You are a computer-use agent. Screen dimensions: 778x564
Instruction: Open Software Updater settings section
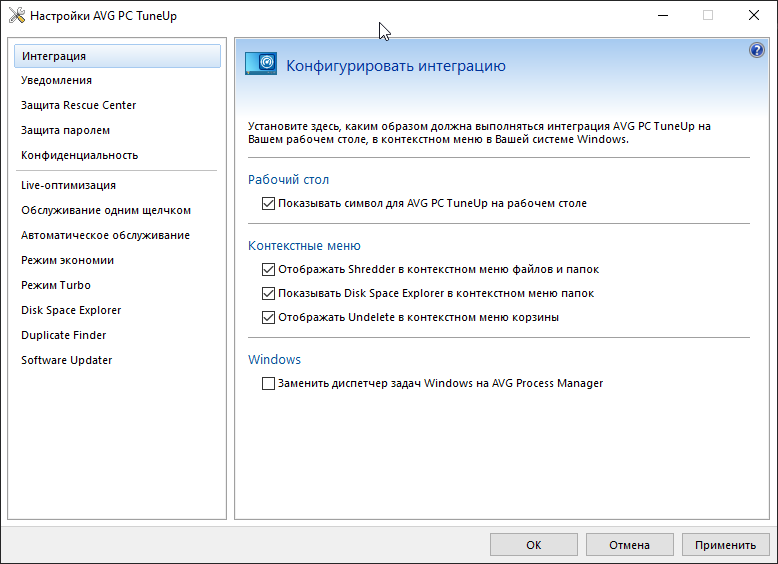[x=66, y=360]
